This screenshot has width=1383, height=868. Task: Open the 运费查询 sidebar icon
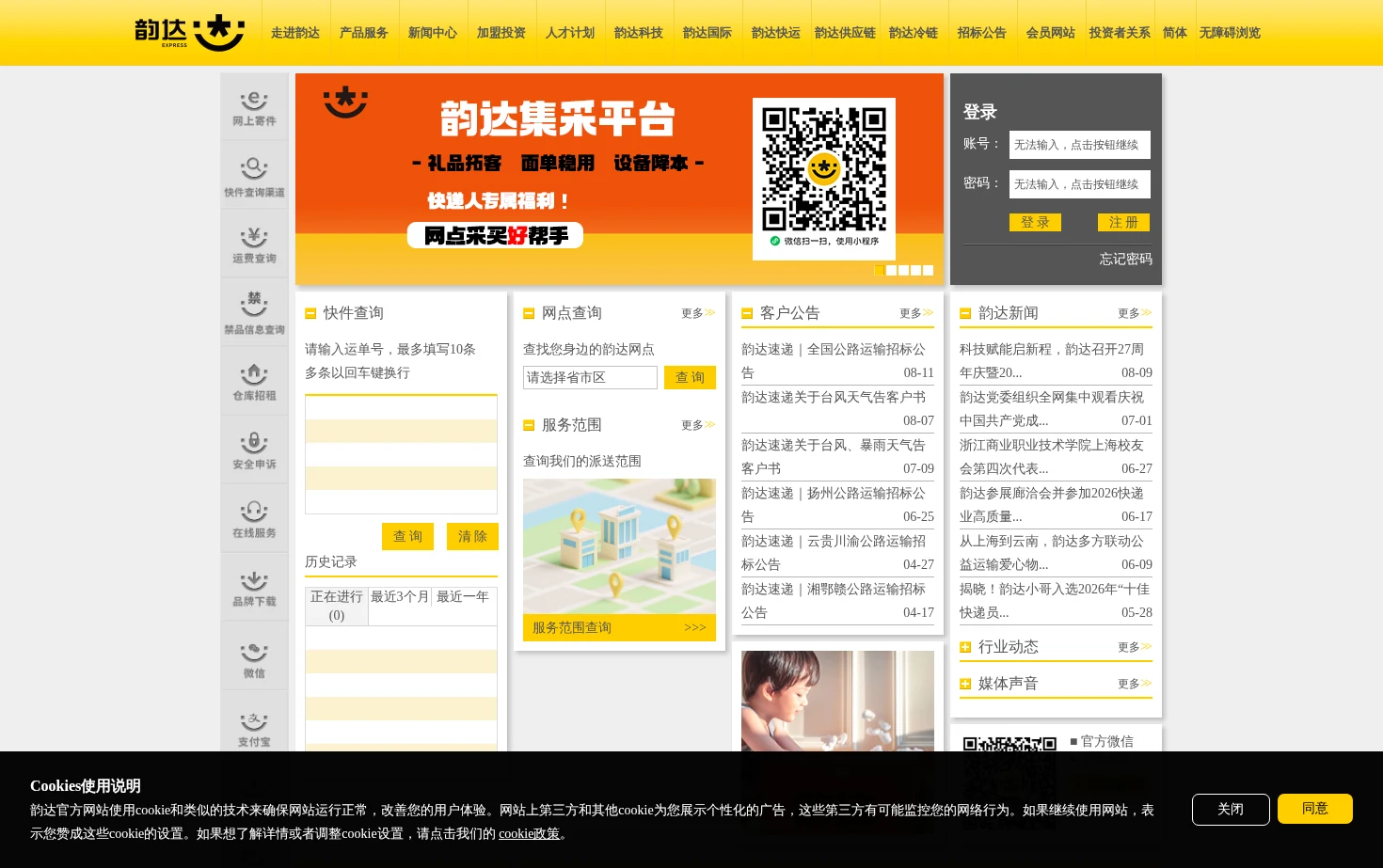coord(254,245)
